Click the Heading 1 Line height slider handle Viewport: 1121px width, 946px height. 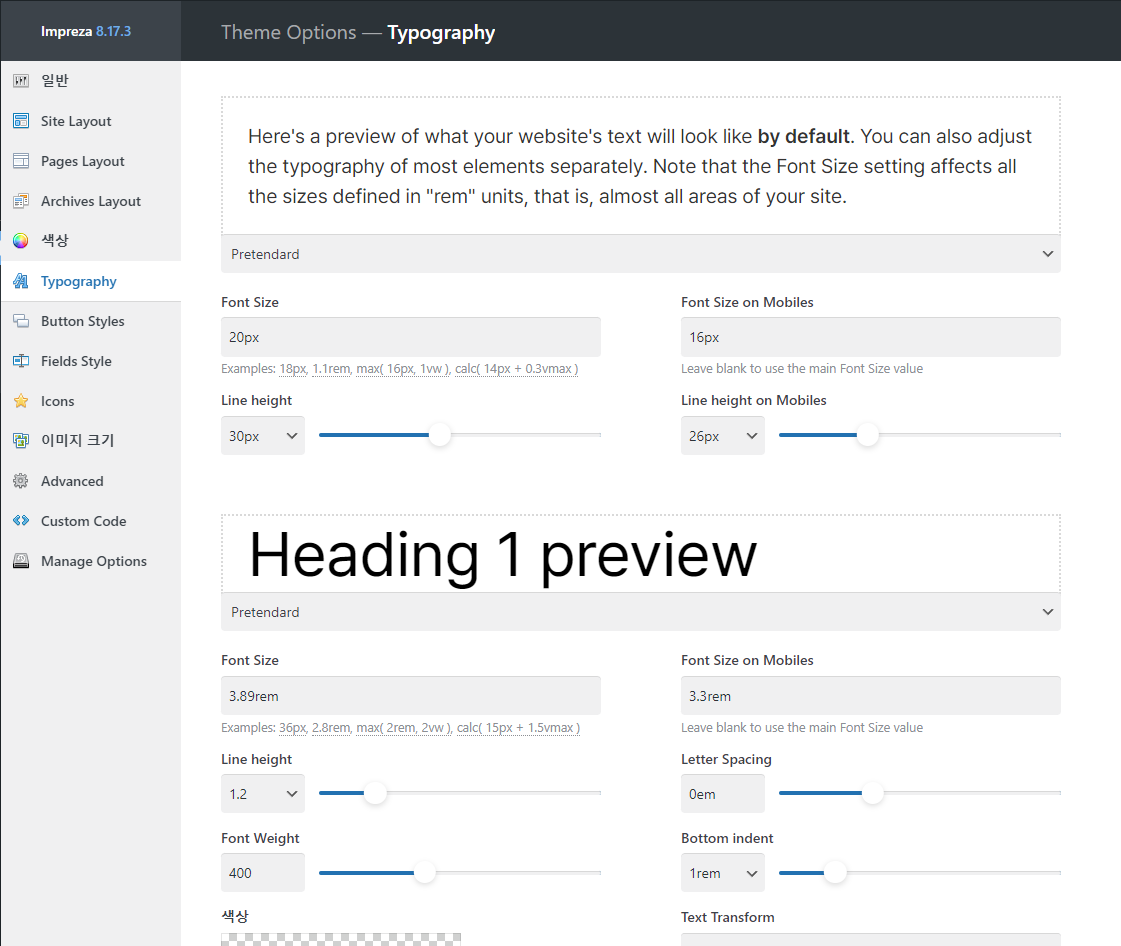point(375,793)
